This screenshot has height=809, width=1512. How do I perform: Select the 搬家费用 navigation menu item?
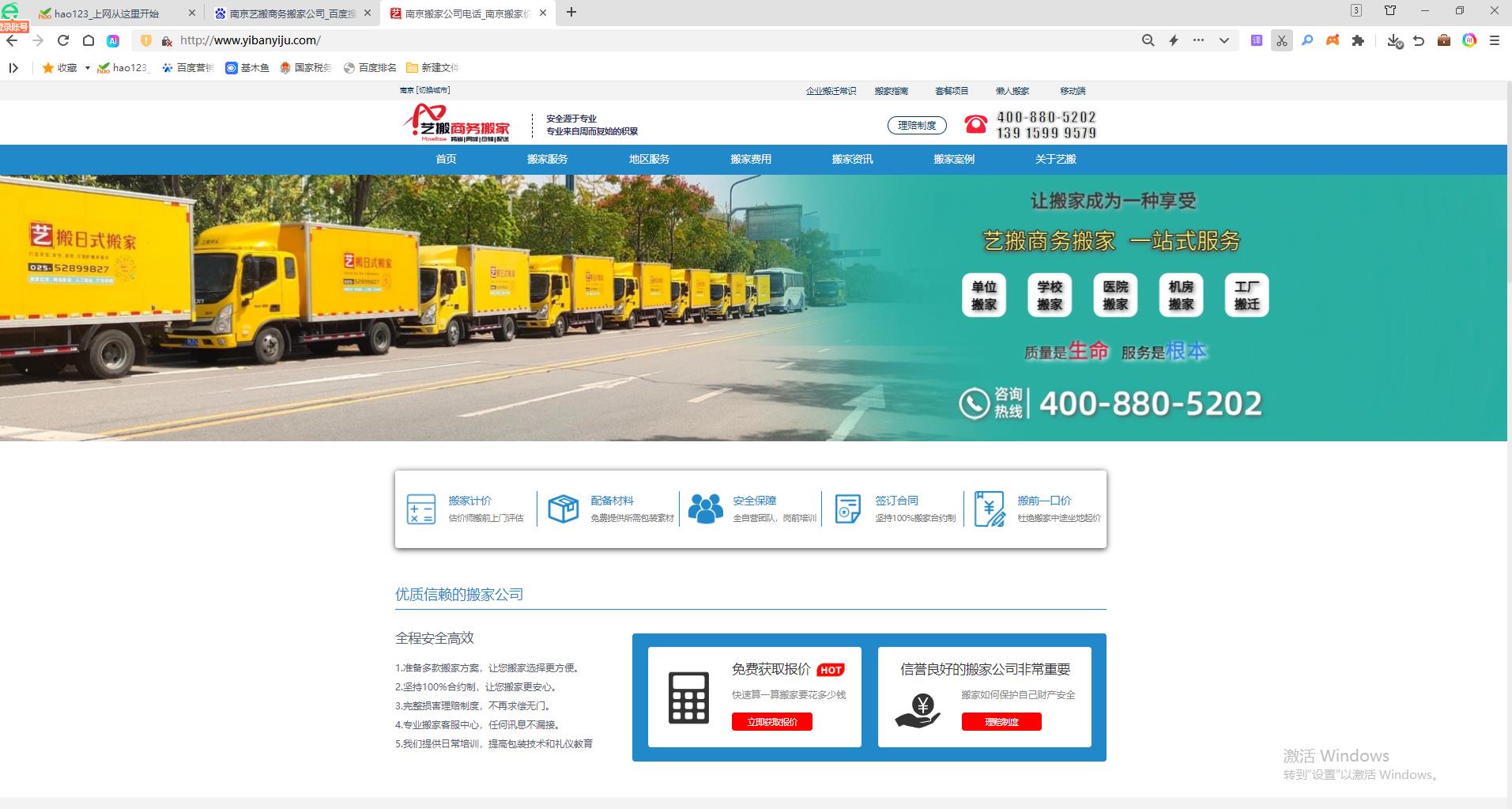[x=751, y=159]
